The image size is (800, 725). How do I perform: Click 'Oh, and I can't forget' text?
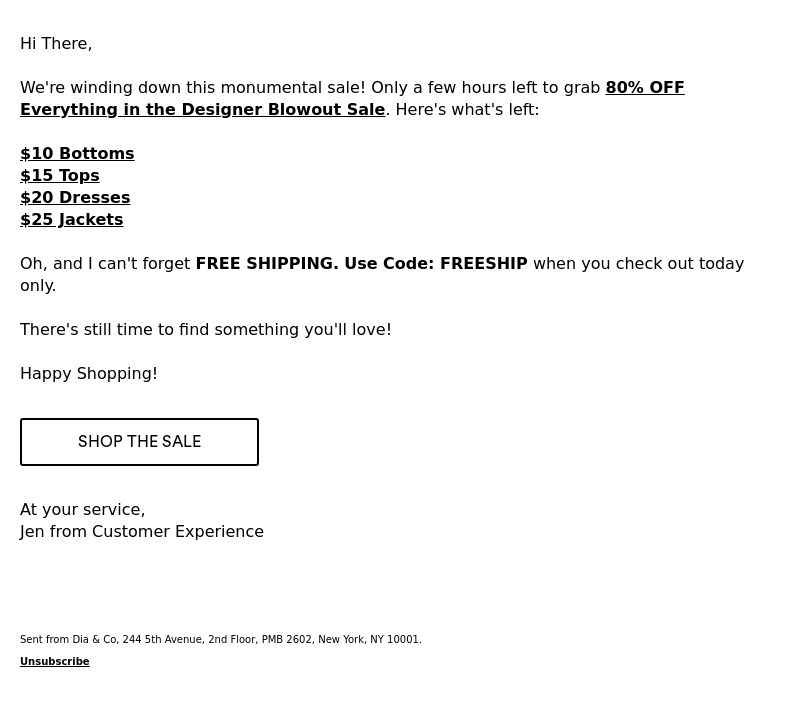pos(105,264)
